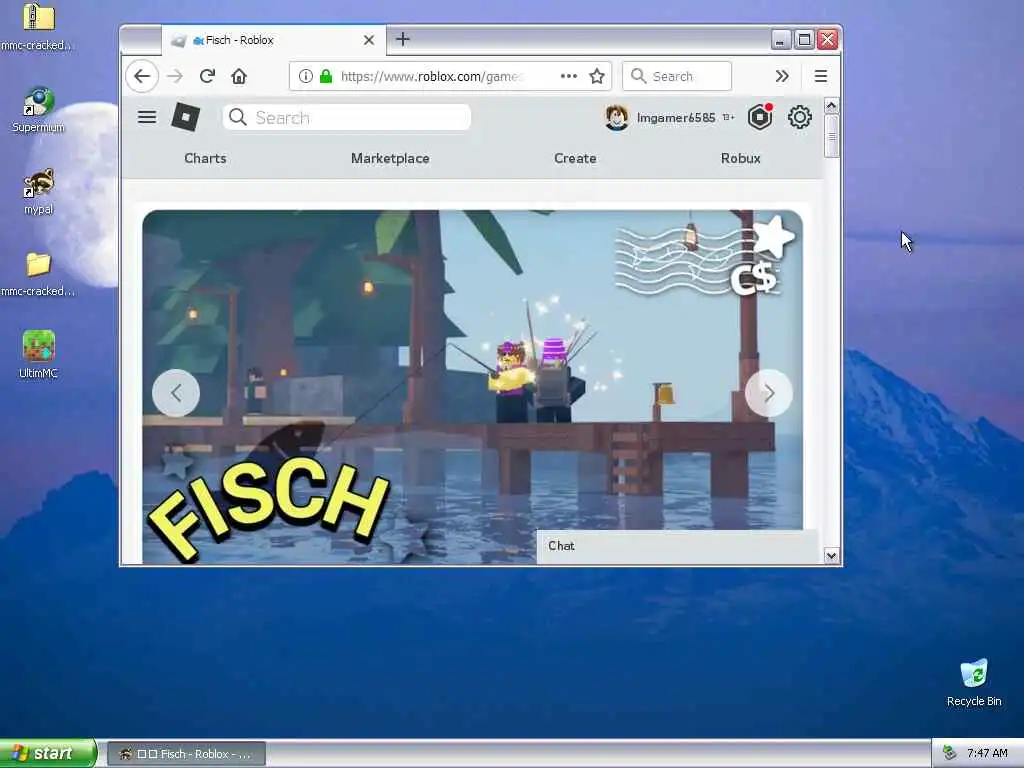
Task: Select the mmc-cracked folder icon
Action: coord(38,274)
